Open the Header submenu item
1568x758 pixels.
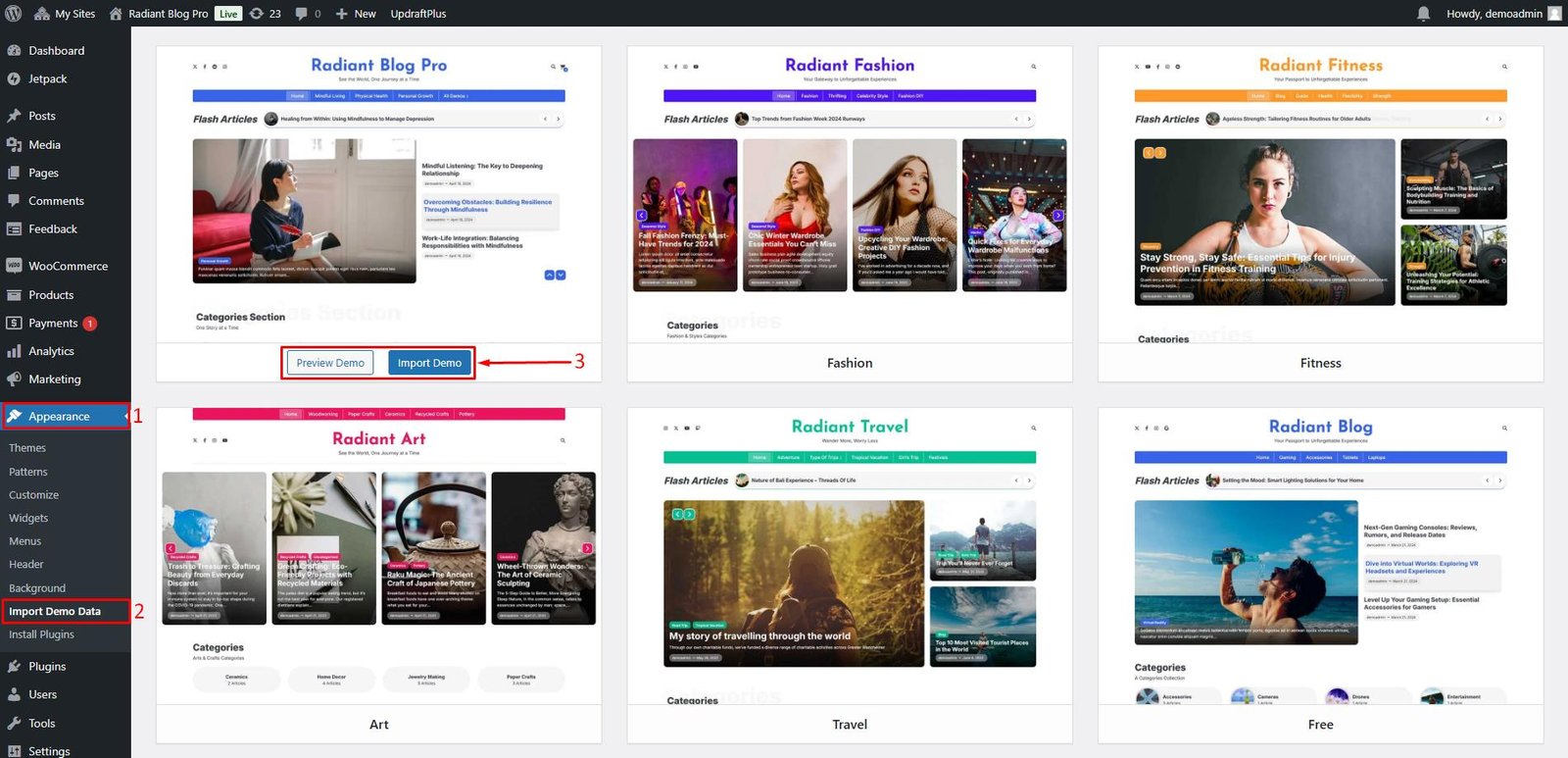[26, 565]
